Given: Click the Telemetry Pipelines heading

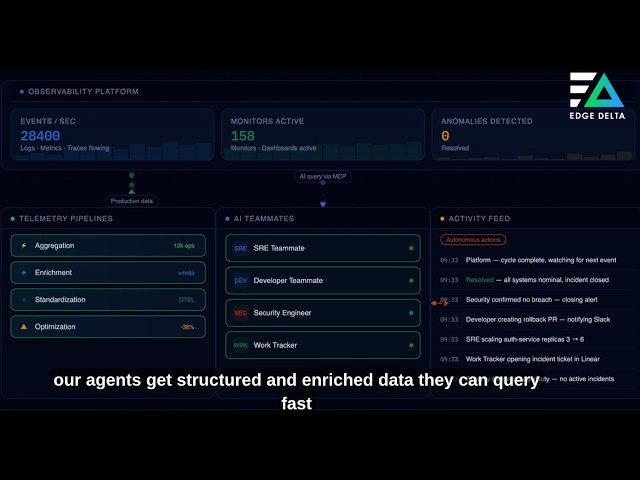Looking at the screenshot, I should [66, 218].
